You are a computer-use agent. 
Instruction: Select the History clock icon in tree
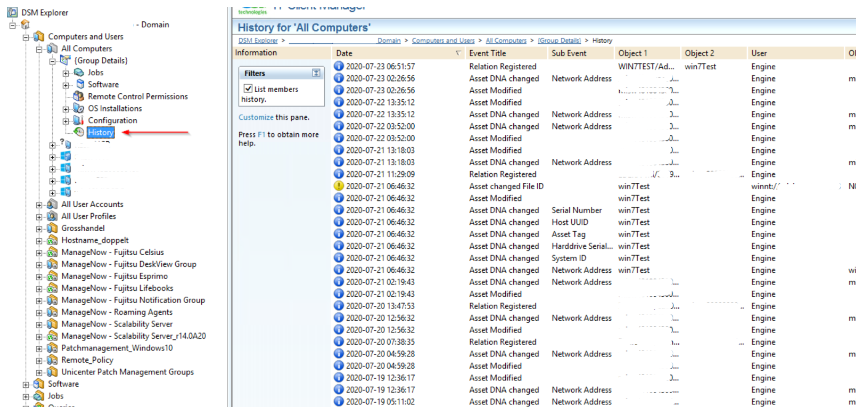[x=79, y=132]
